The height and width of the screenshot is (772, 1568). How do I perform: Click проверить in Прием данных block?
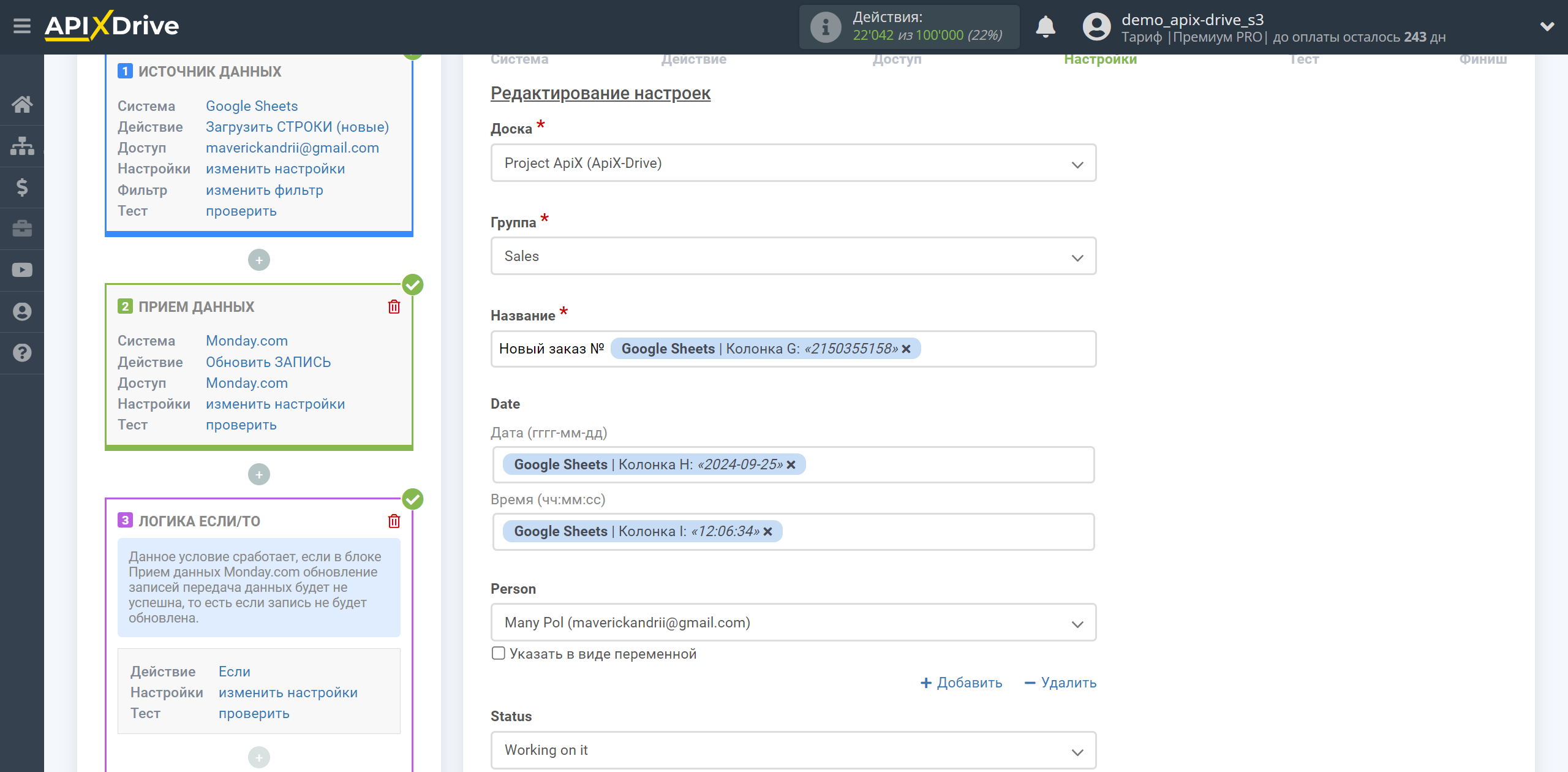click(x=241, y=425)
